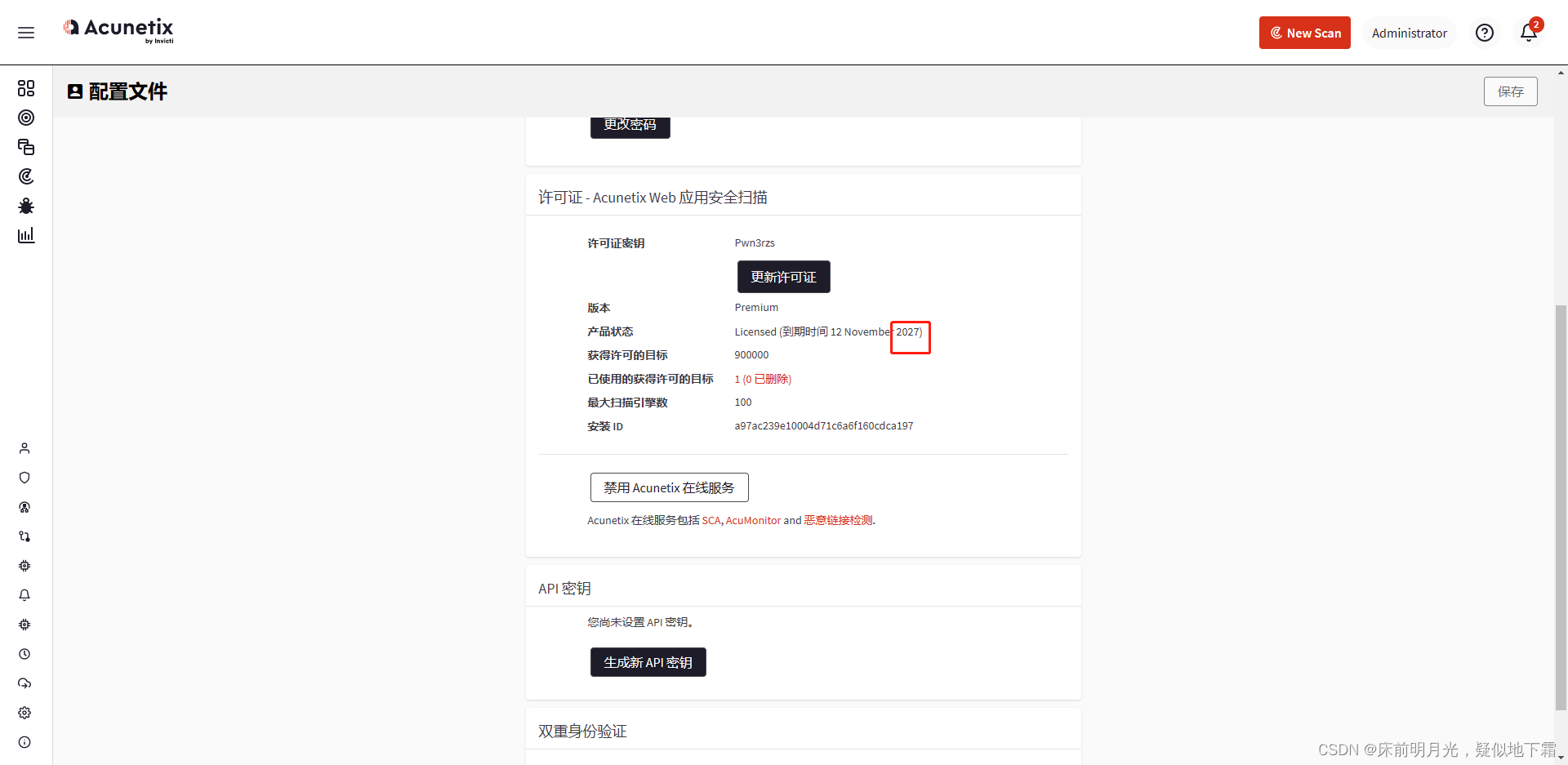Open the AcuMonitor link
This screenshot has height=765, width=1568.
(x=753, y=521)
